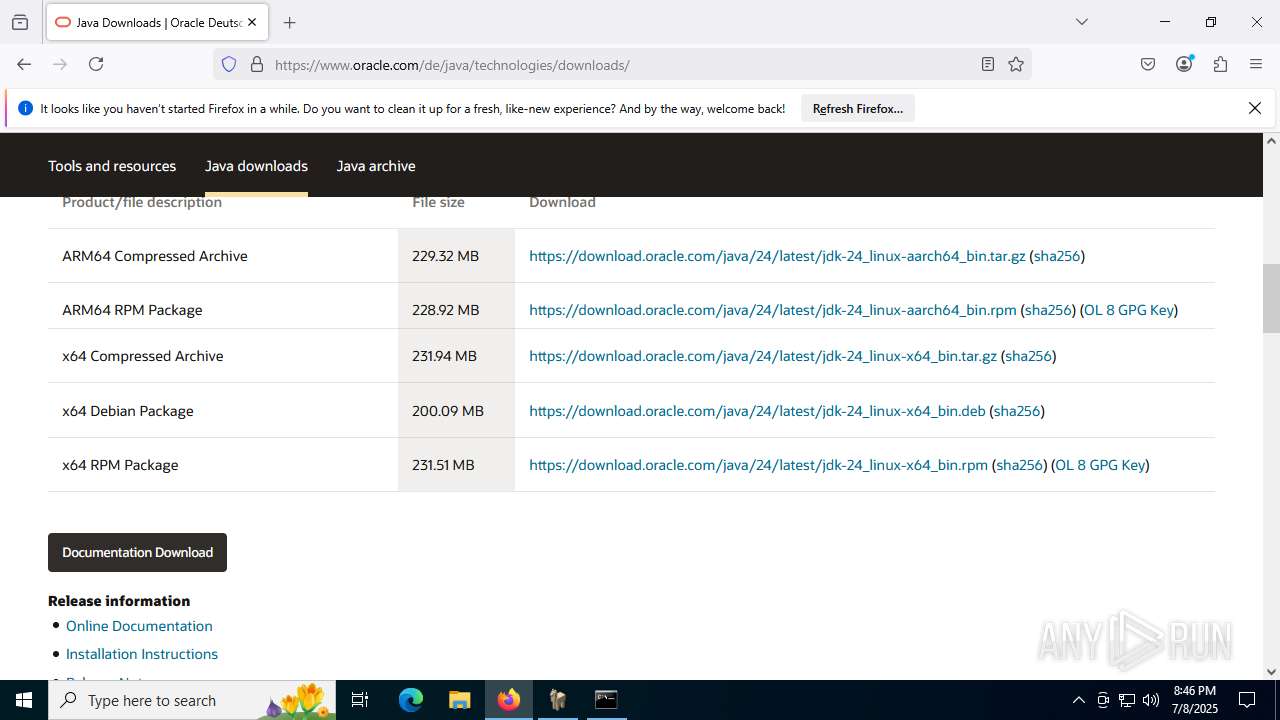Launch Microsoft Edge from taskbar

411,700
